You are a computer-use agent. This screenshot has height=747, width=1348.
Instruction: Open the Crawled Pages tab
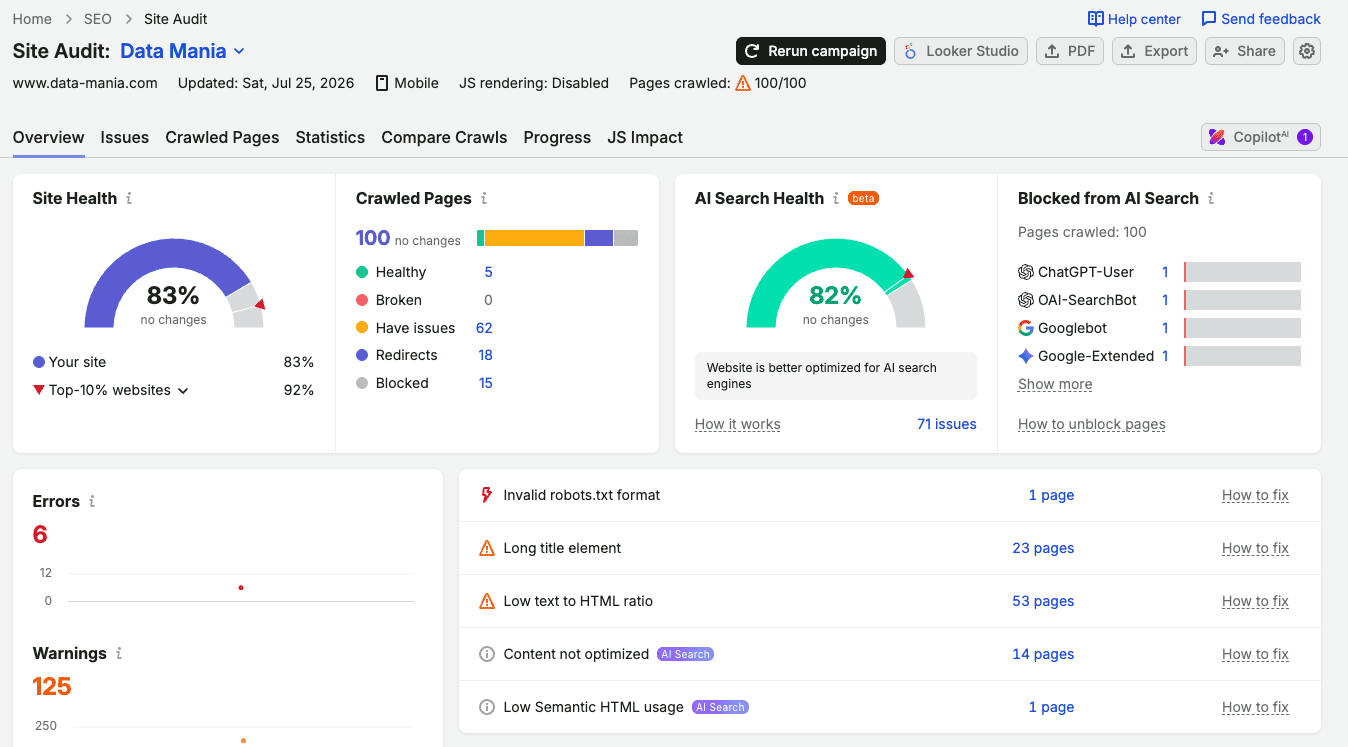point(222,137)
